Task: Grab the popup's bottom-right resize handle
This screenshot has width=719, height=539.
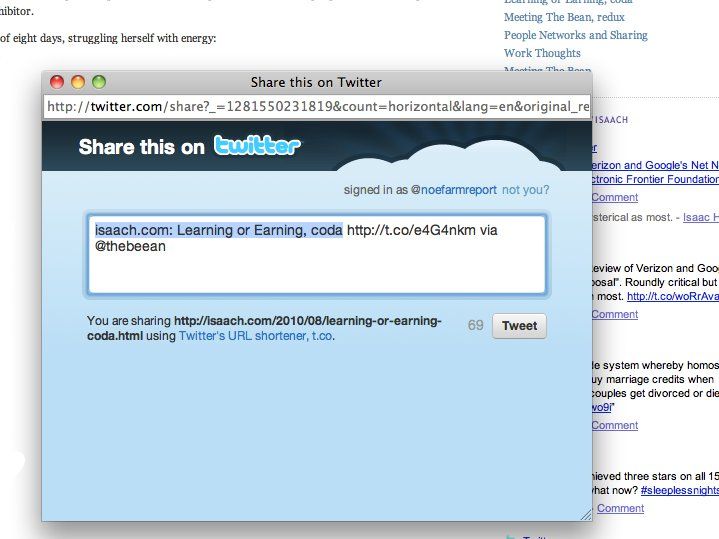Action: point(586,515)
